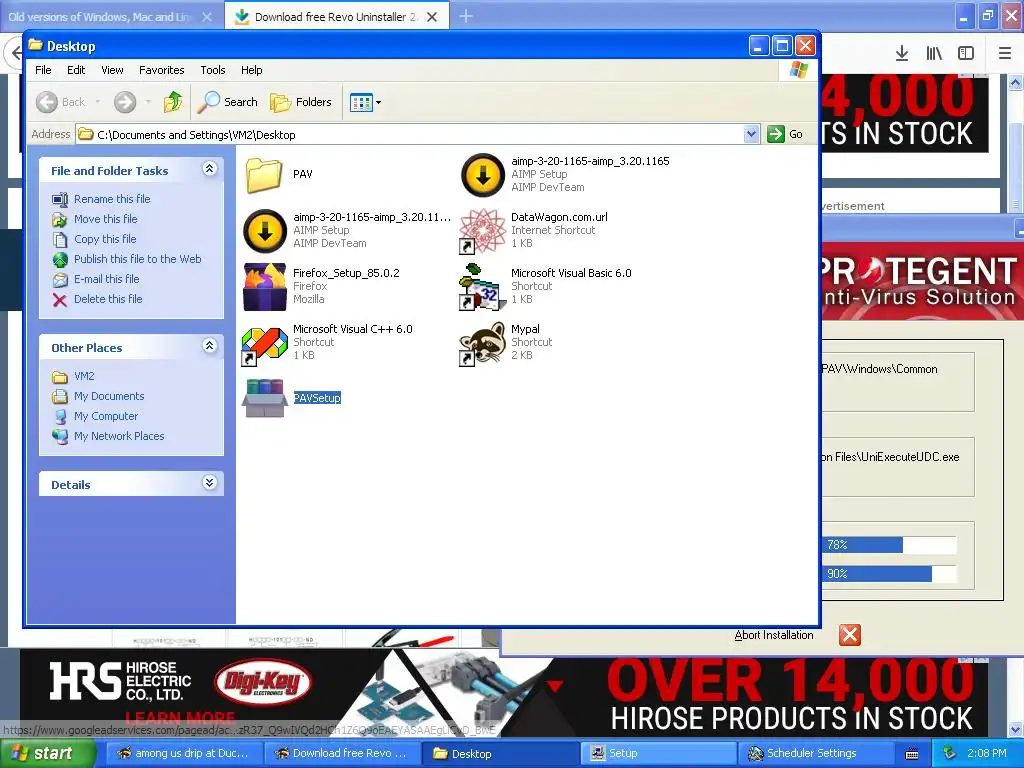
Task: Switch to Setup taskbar item
Action: [x=658, y=754]
